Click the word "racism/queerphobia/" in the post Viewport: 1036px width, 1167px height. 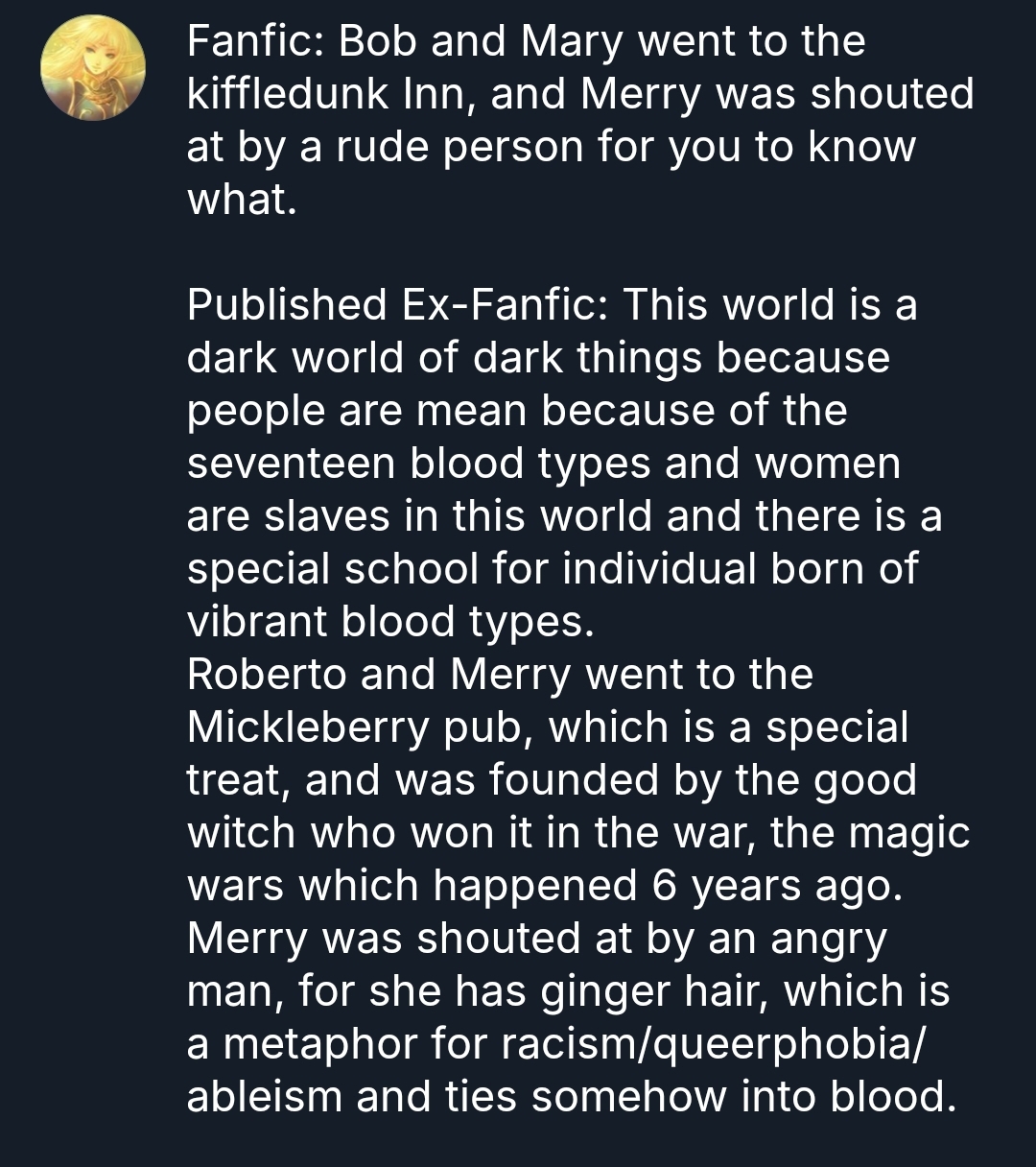pos(711,1044)
